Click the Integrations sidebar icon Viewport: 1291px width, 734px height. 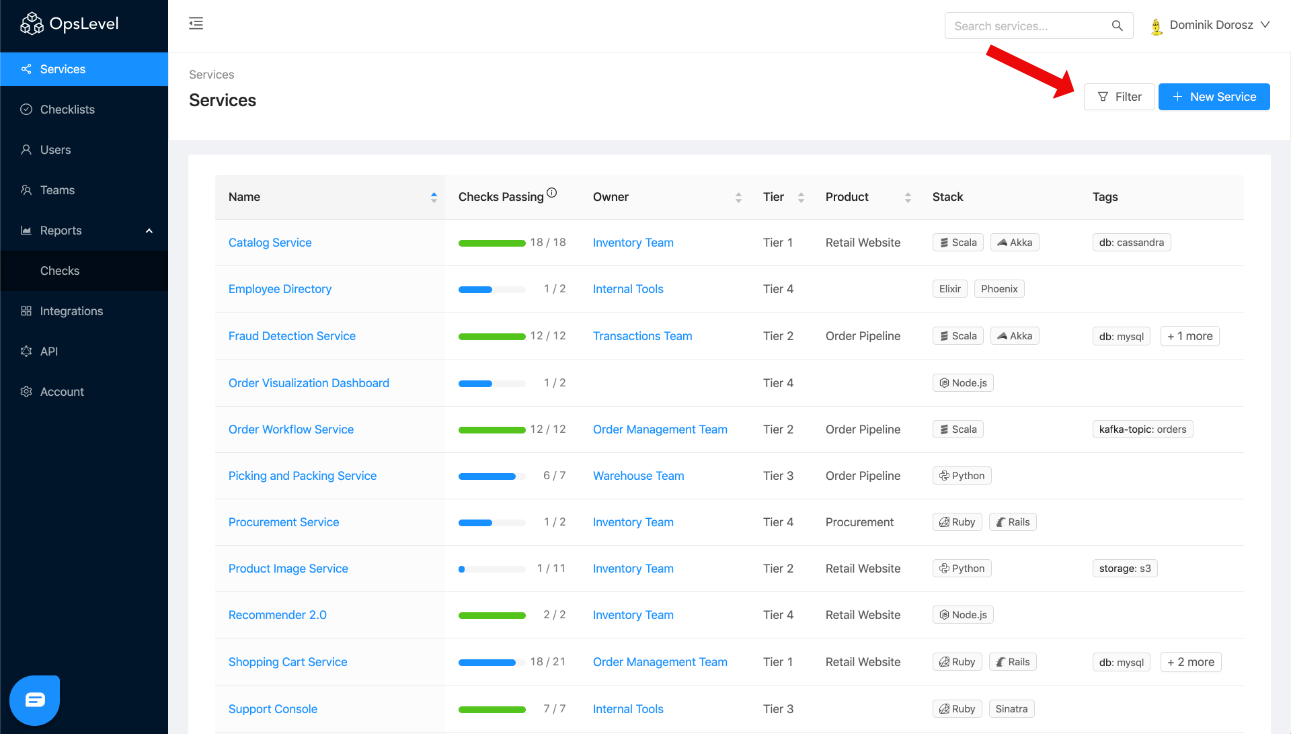coord(26,311)
